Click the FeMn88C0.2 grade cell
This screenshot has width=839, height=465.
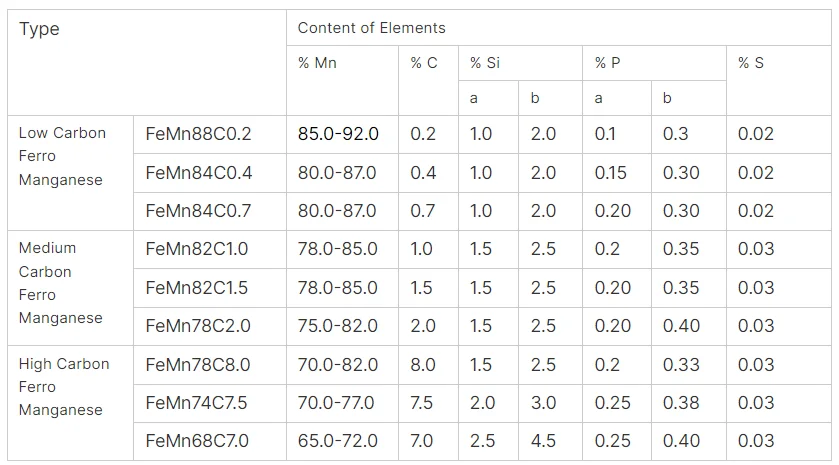[198, 134]
